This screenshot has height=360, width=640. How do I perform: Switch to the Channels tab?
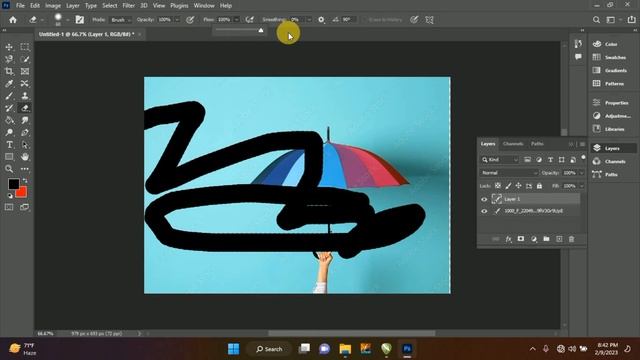tap(513, 144)
